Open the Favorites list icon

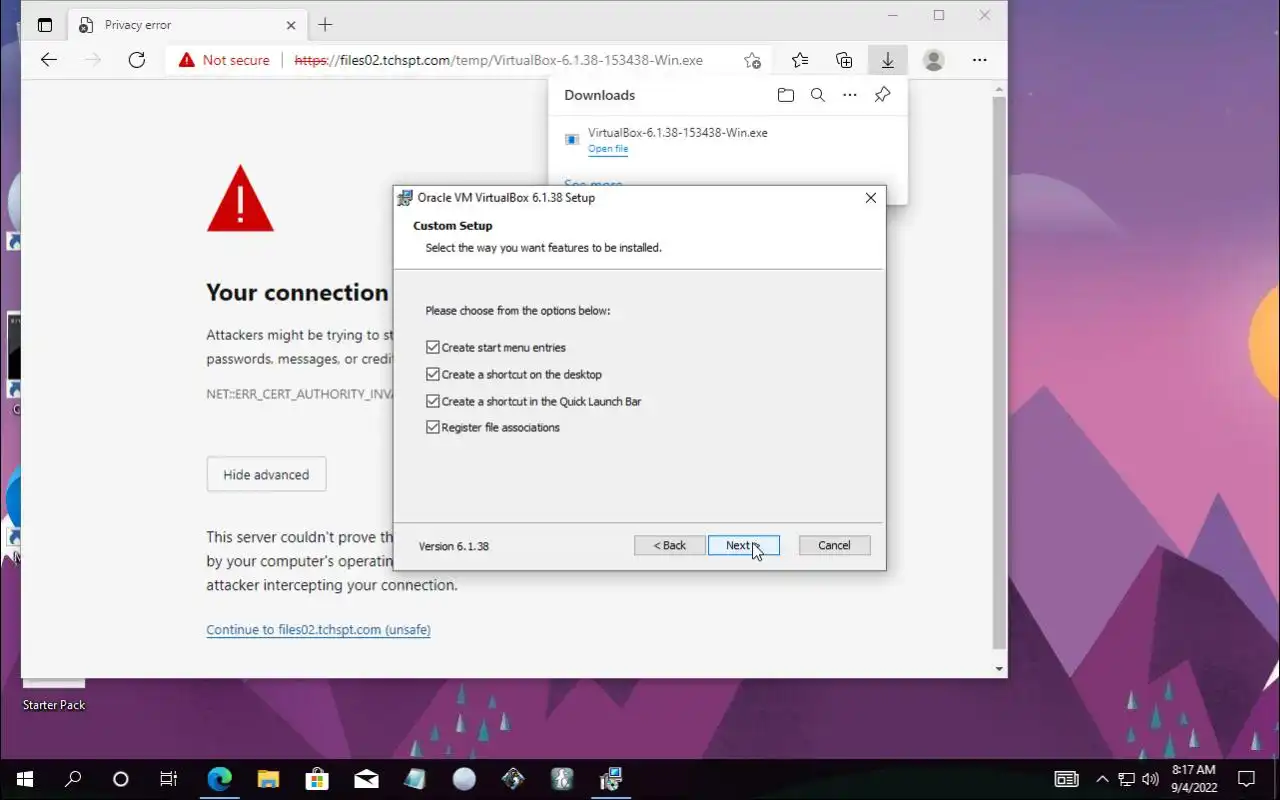click(x=800, y=60)
